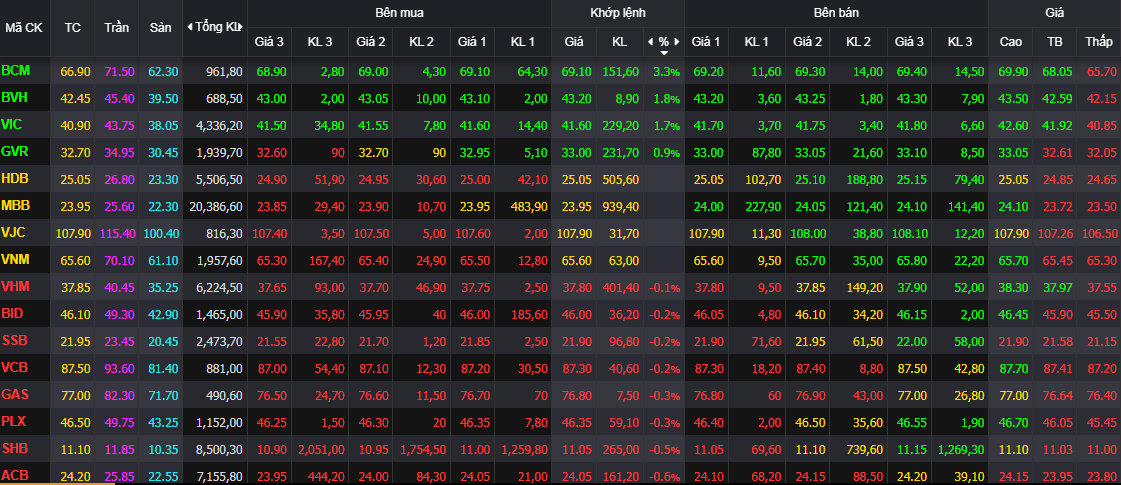Click VIC's 1.7% change value

666,126
